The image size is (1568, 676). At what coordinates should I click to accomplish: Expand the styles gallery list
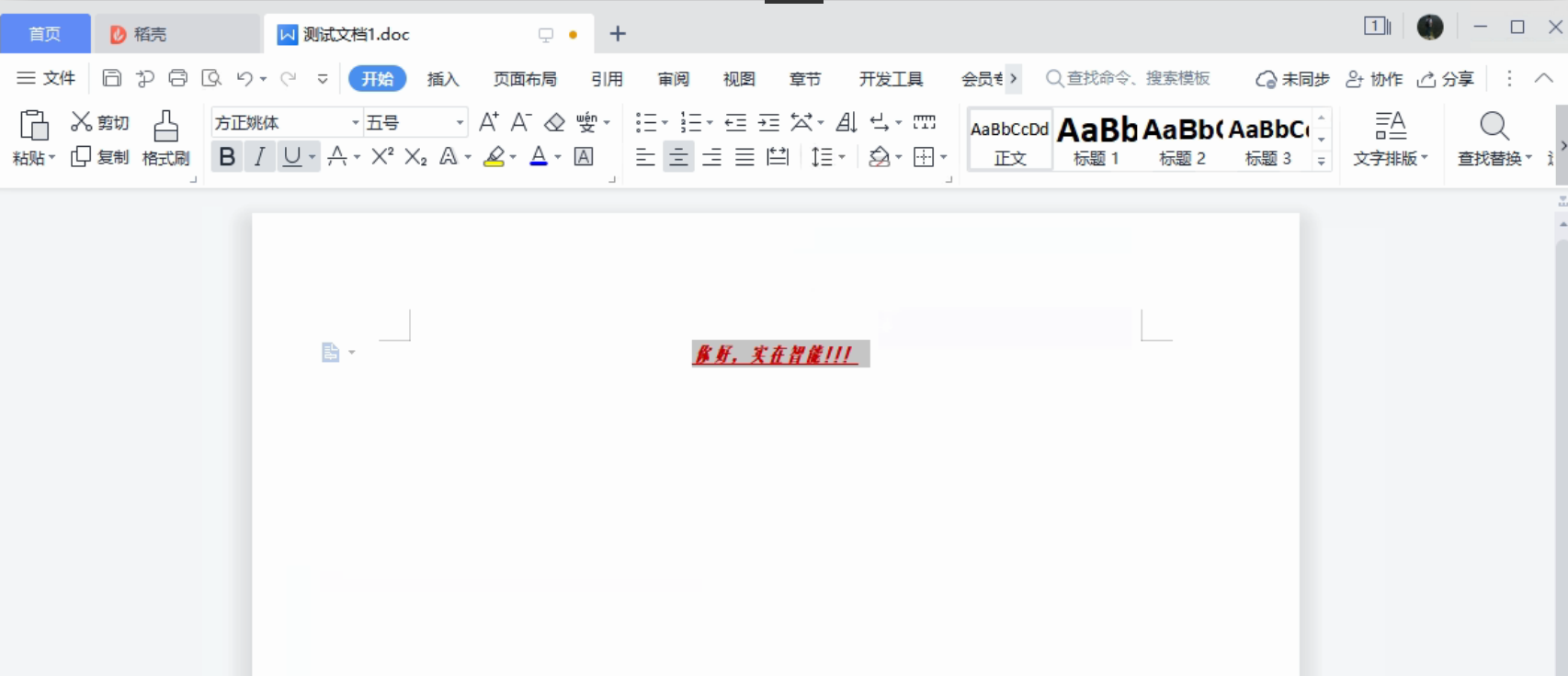[1321, 161]
